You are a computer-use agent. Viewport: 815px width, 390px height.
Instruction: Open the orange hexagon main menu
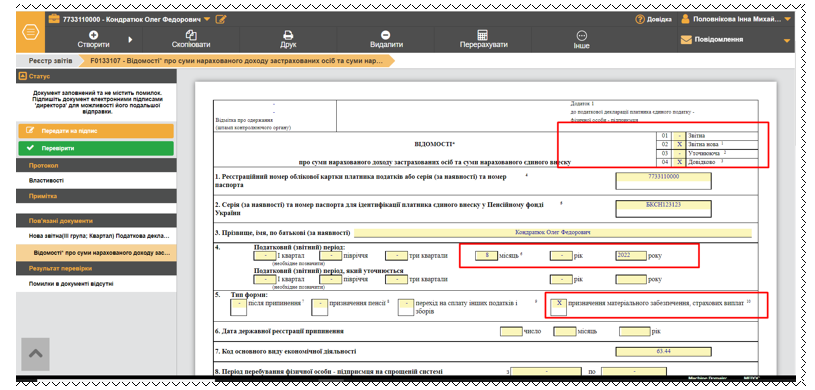[31, 32]
